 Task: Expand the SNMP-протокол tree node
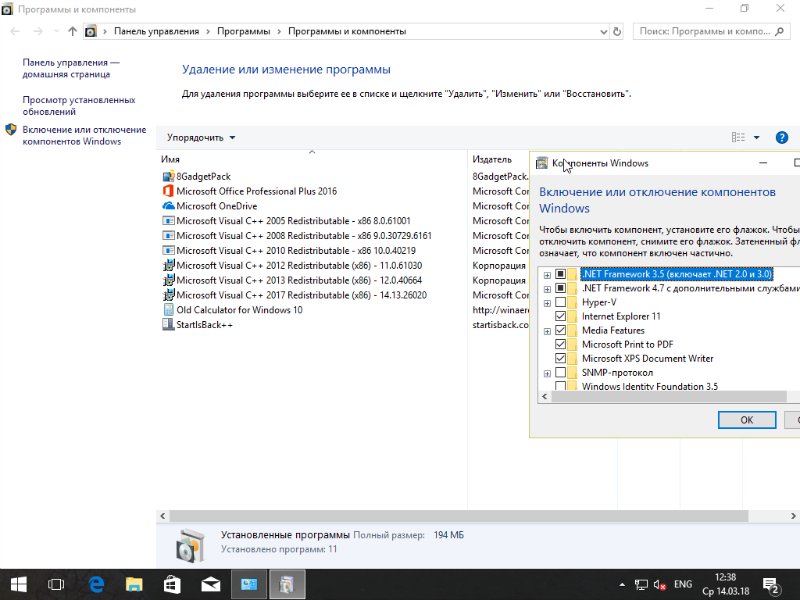click(547, 373)
